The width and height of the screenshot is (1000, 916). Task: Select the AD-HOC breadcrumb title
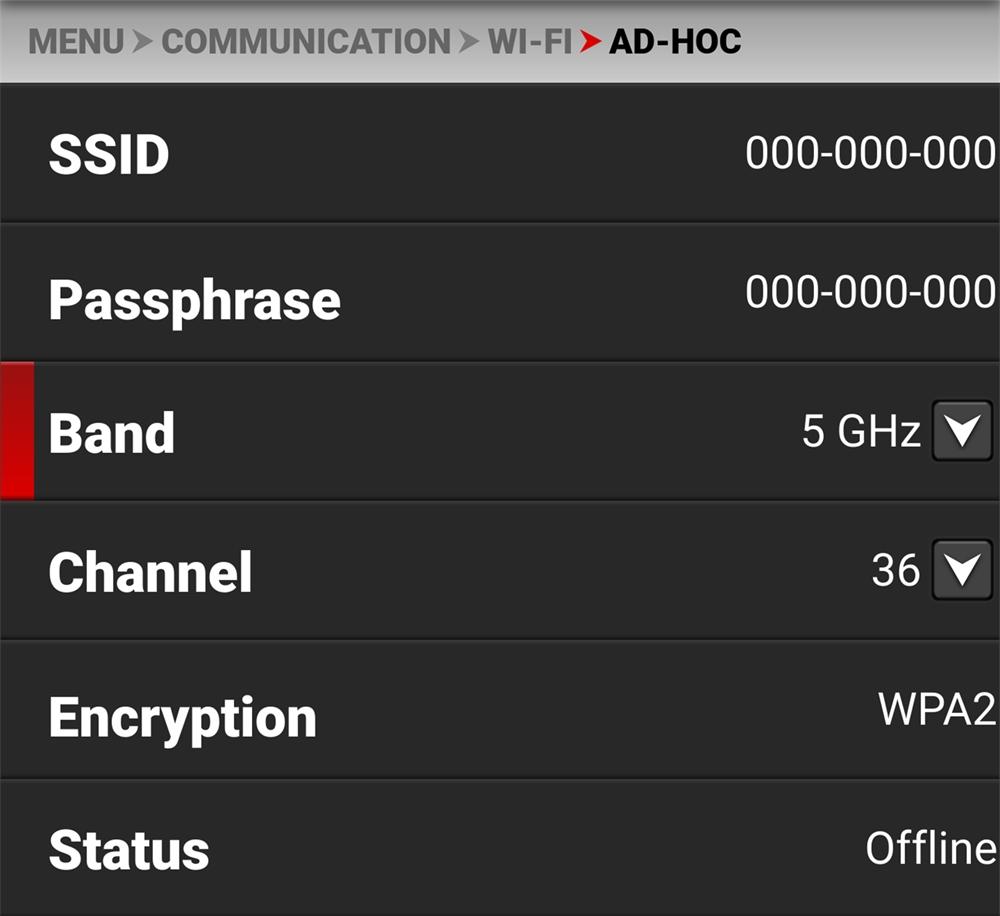click(x=675, y=42)
